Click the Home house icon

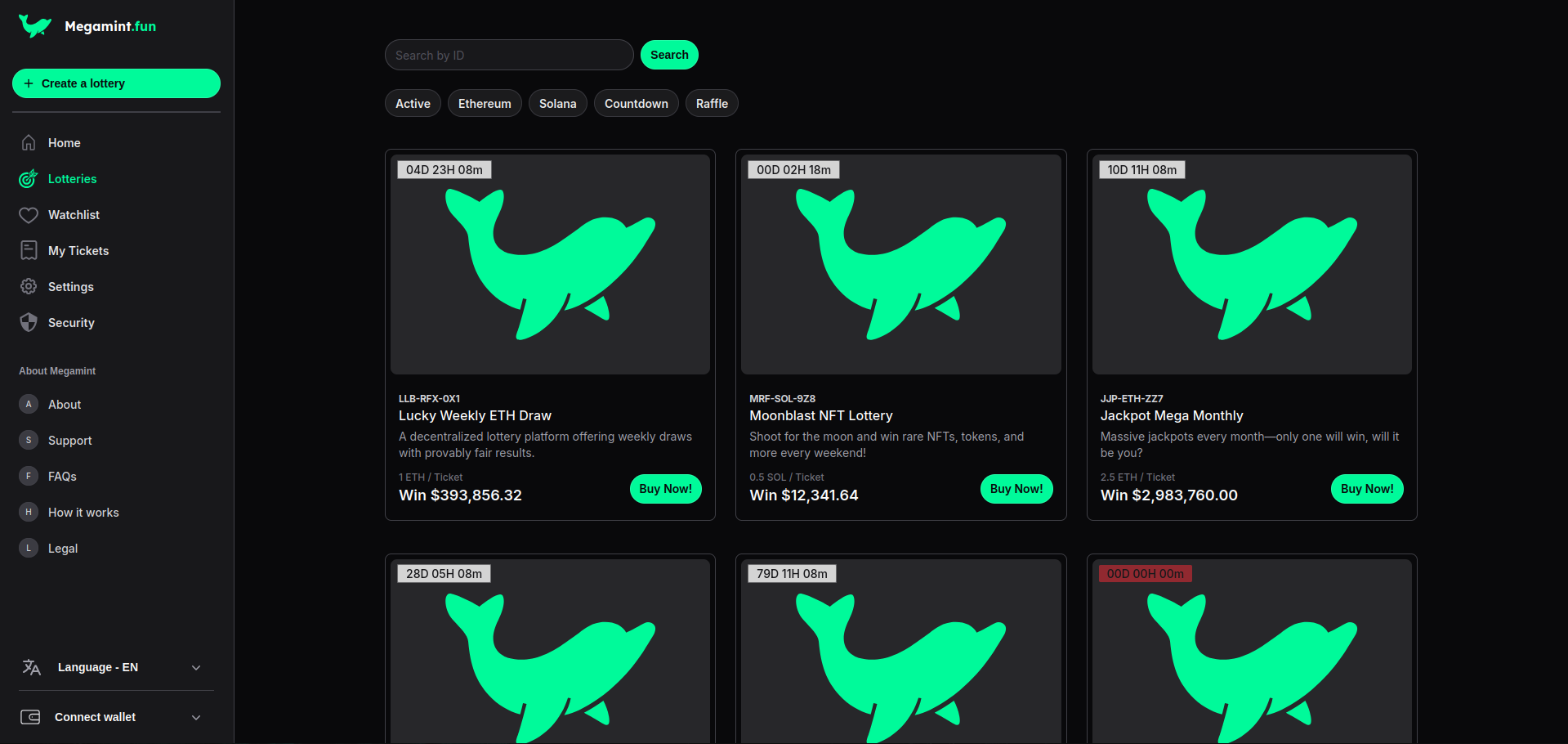(x=29, y=143)
